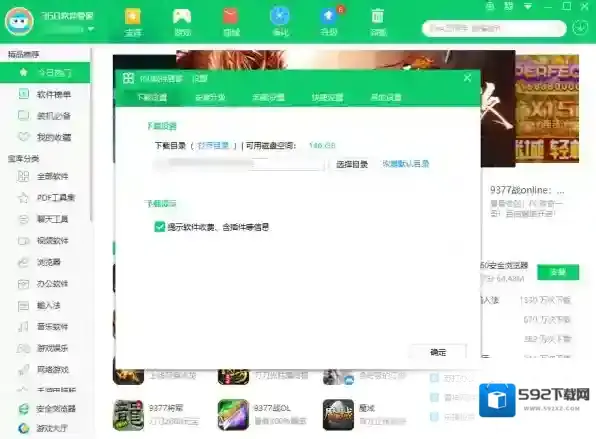596x439 pixels.
Task: Switch to the third settings dialog tab
Action: pyautogui.click(x=268, y=97)
